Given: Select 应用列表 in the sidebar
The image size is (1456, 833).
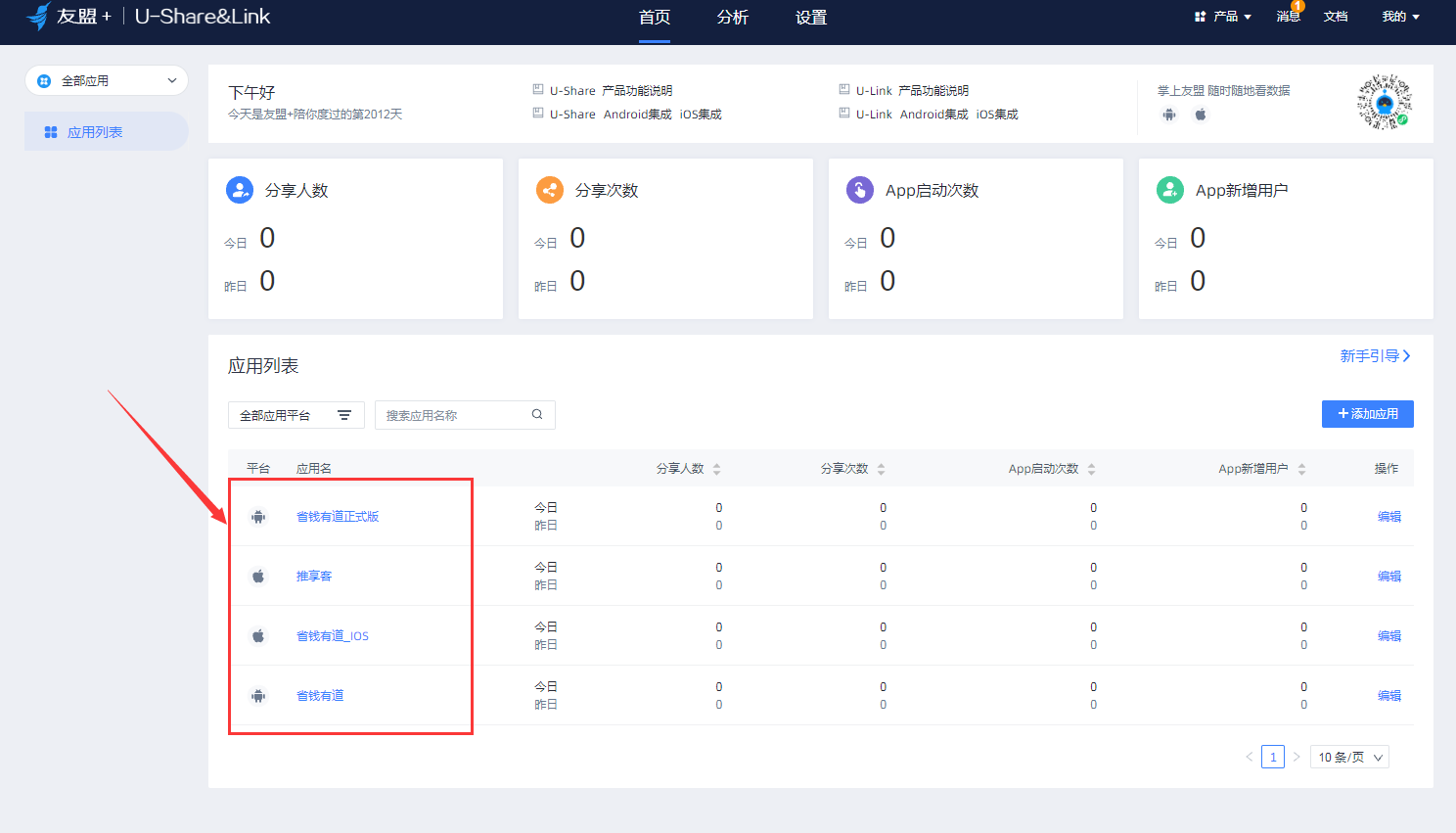Looking at the screenshot, I should pyautogui.click(x=107, y=131).
